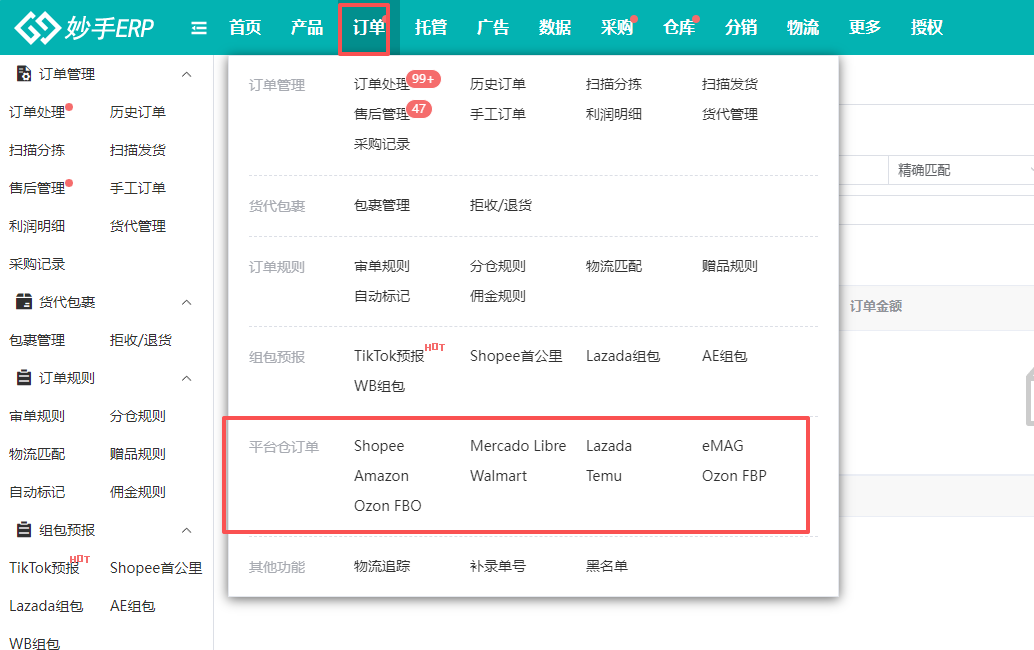Open the 仓库 top menu
The image size is (1034, 650).
679,28
